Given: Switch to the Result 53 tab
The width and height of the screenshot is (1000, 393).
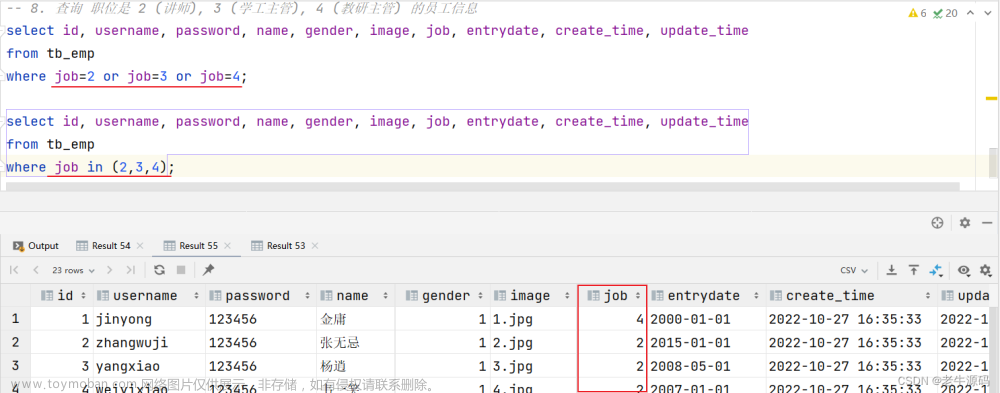Looking at the screenshot, I should click(x=278, y=246).
